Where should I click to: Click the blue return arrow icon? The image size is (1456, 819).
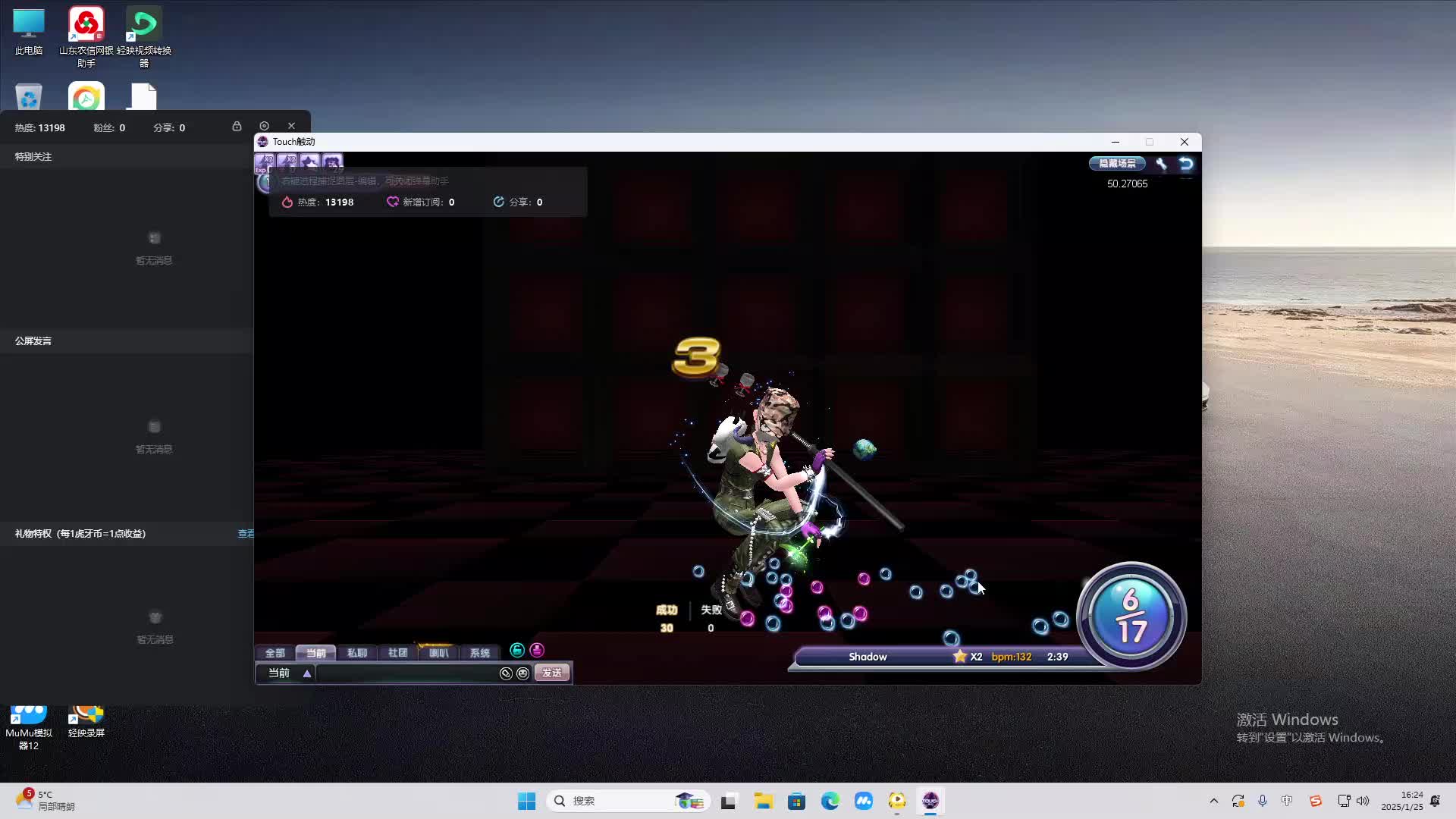click(1186, 164)
